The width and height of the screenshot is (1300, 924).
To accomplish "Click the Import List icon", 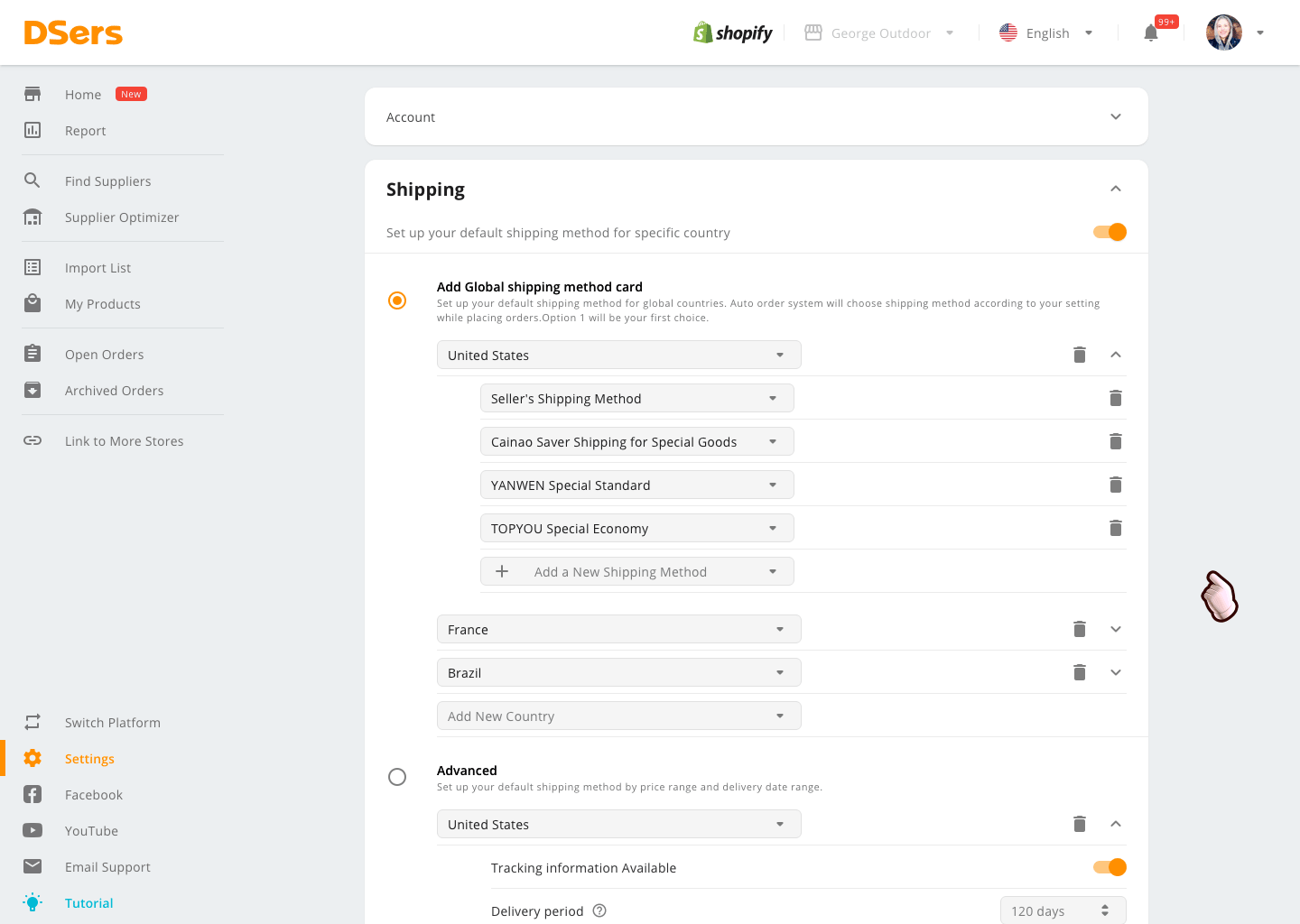I will click(x=32, y=267).
